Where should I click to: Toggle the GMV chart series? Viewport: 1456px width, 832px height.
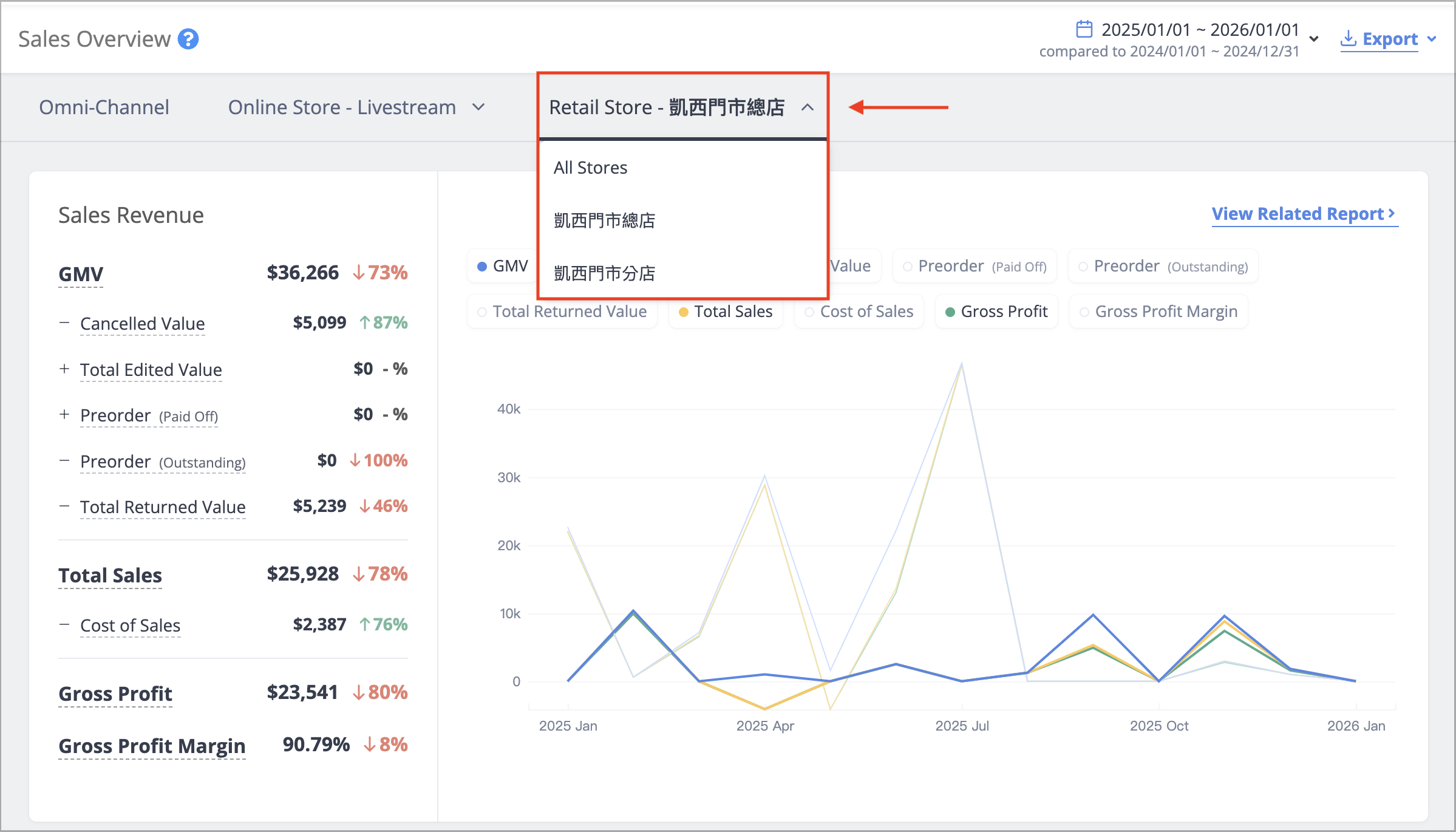pos(503,266)
